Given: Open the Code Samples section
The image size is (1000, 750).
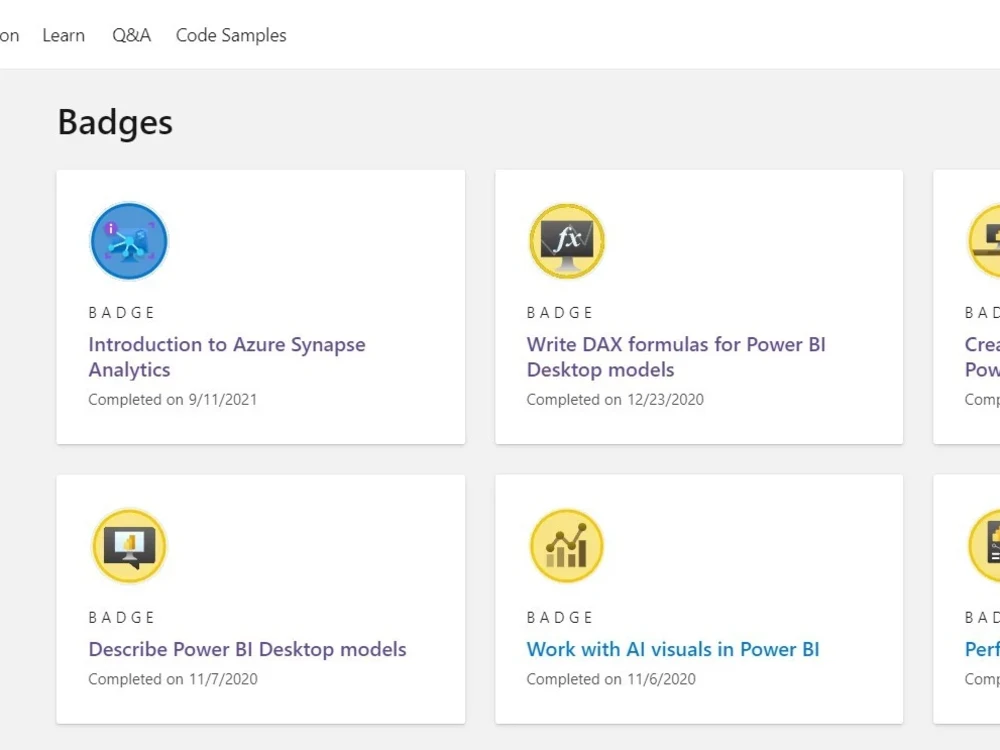Looking at the screenshot, I should 231,35.
